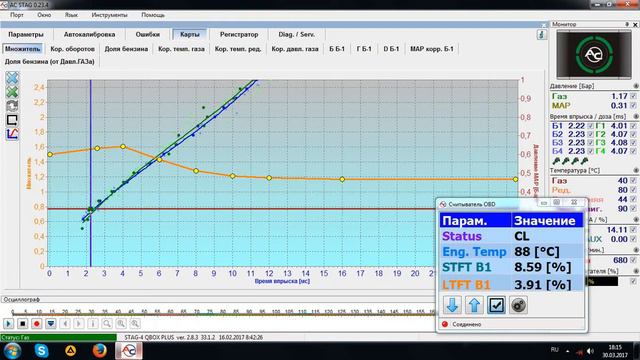Viewport: 640px width, 360px height.
Task: Toggle the 14.11 value checkbox
Action: tap(633, 229)
